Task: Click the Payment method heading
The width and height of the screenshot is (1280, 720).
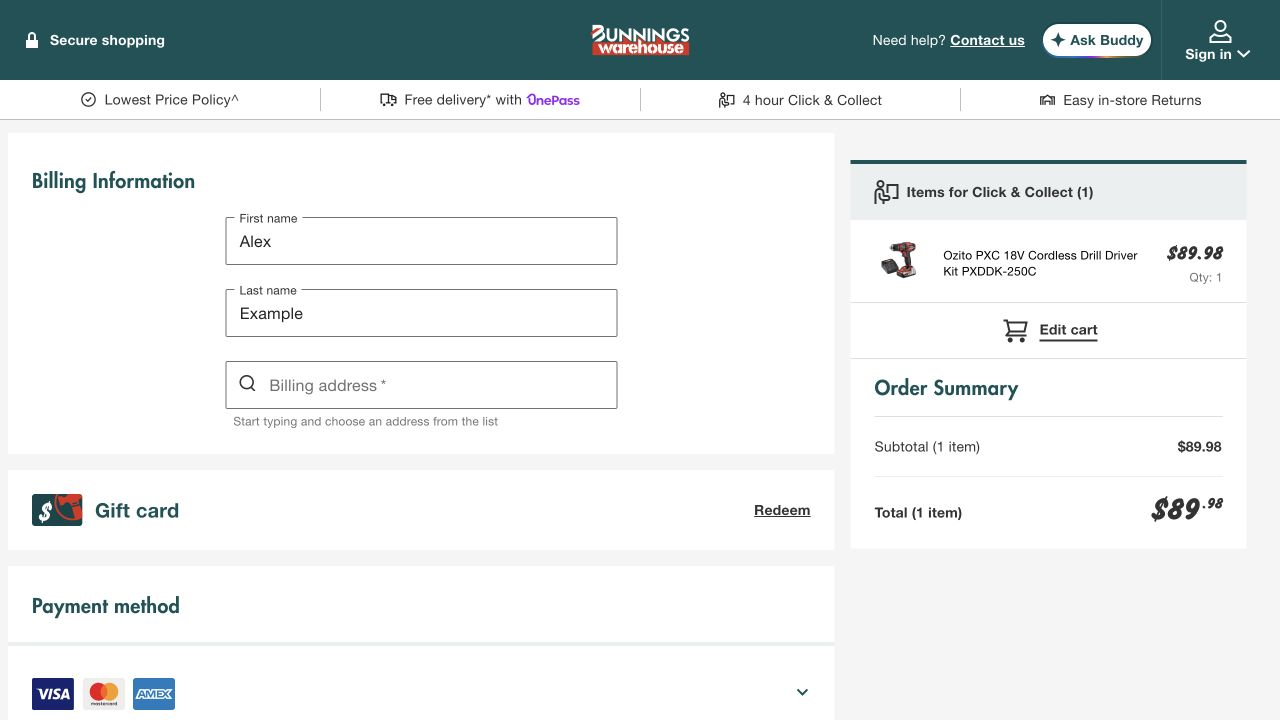Action: tap(106, 606)
